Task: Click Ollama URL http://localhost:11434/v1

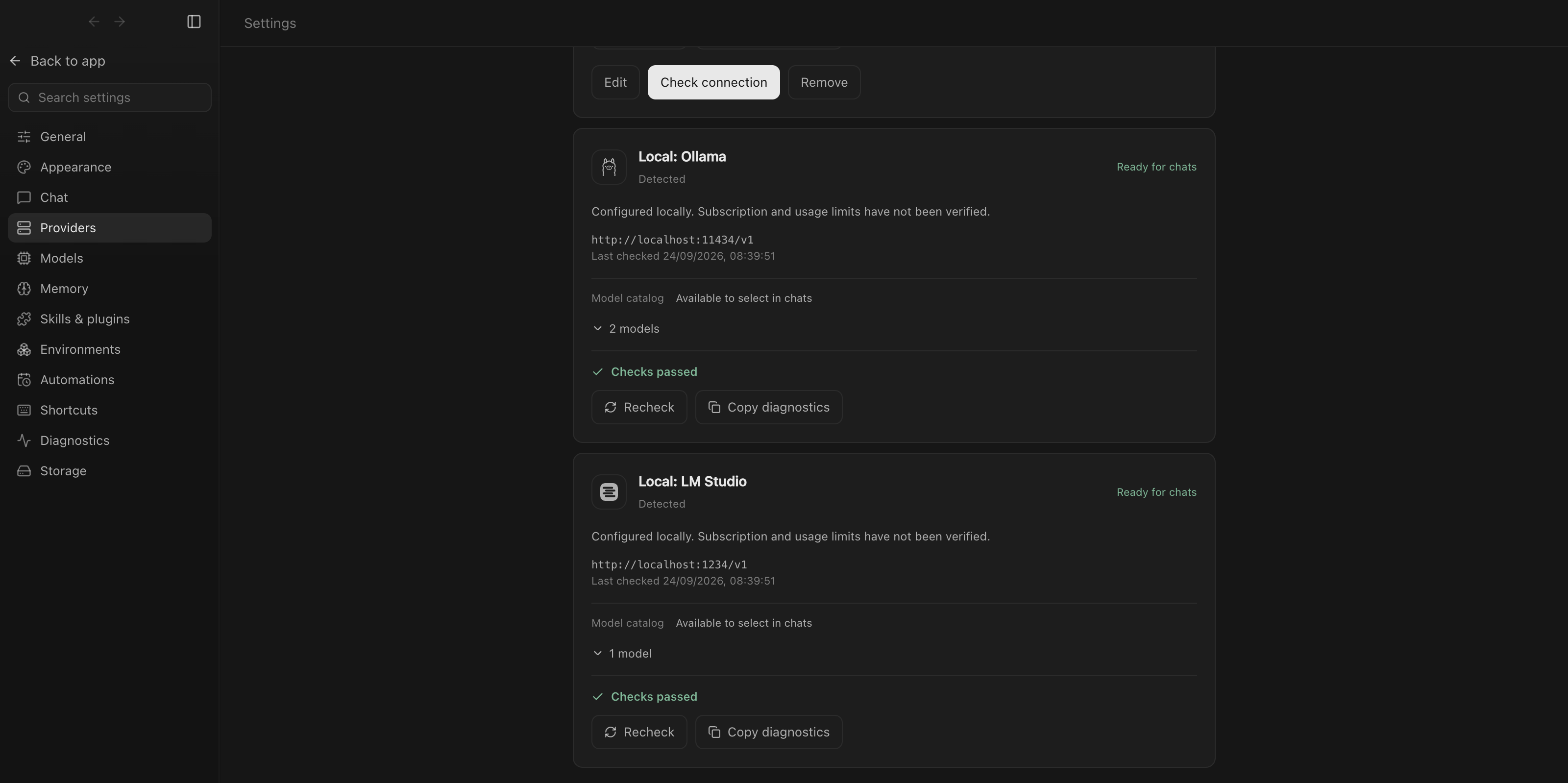Action: [672, 240]
